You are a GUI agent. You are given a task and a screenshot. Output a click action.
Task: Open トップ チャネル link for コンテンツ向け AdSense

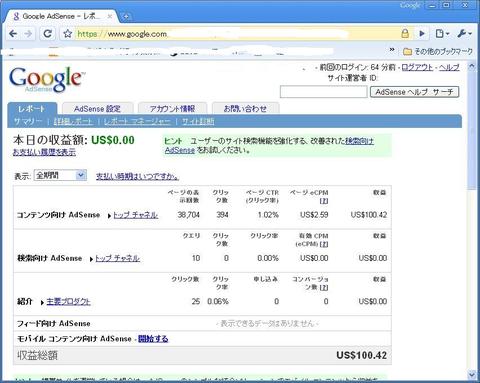[136, 215]
